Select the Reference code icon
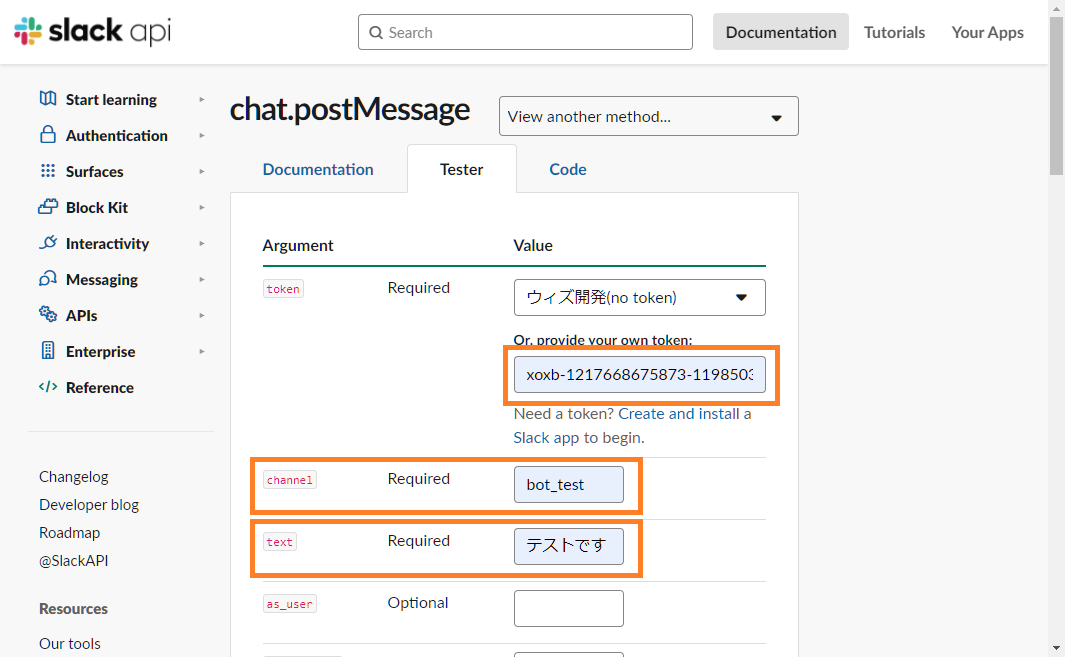The width and height of the screenshot is (1065, 657). pos(47,387)
